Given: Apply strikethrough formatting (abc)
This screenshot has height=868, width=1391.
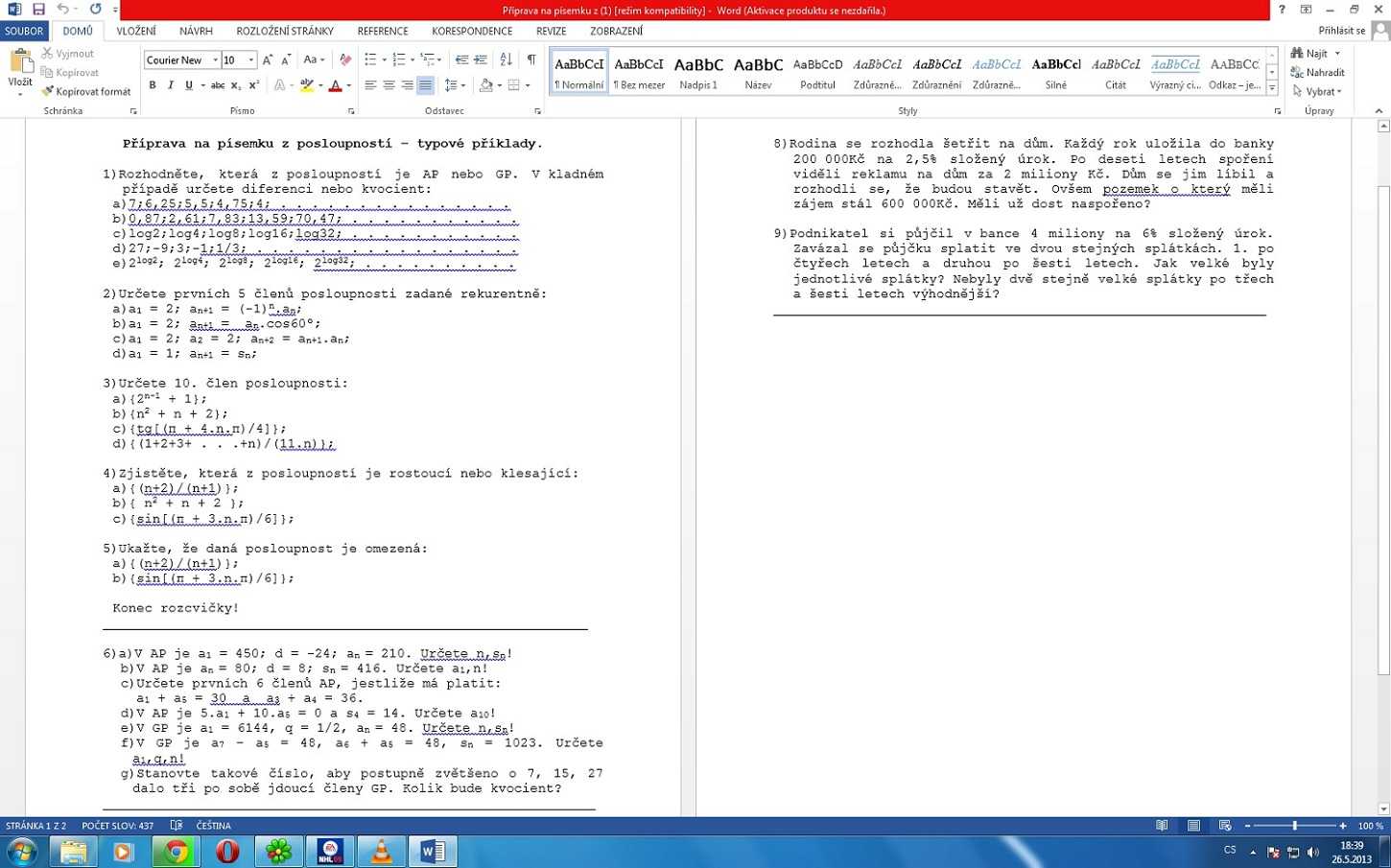Looking at the screenshot, I should [x=218, y=85].
